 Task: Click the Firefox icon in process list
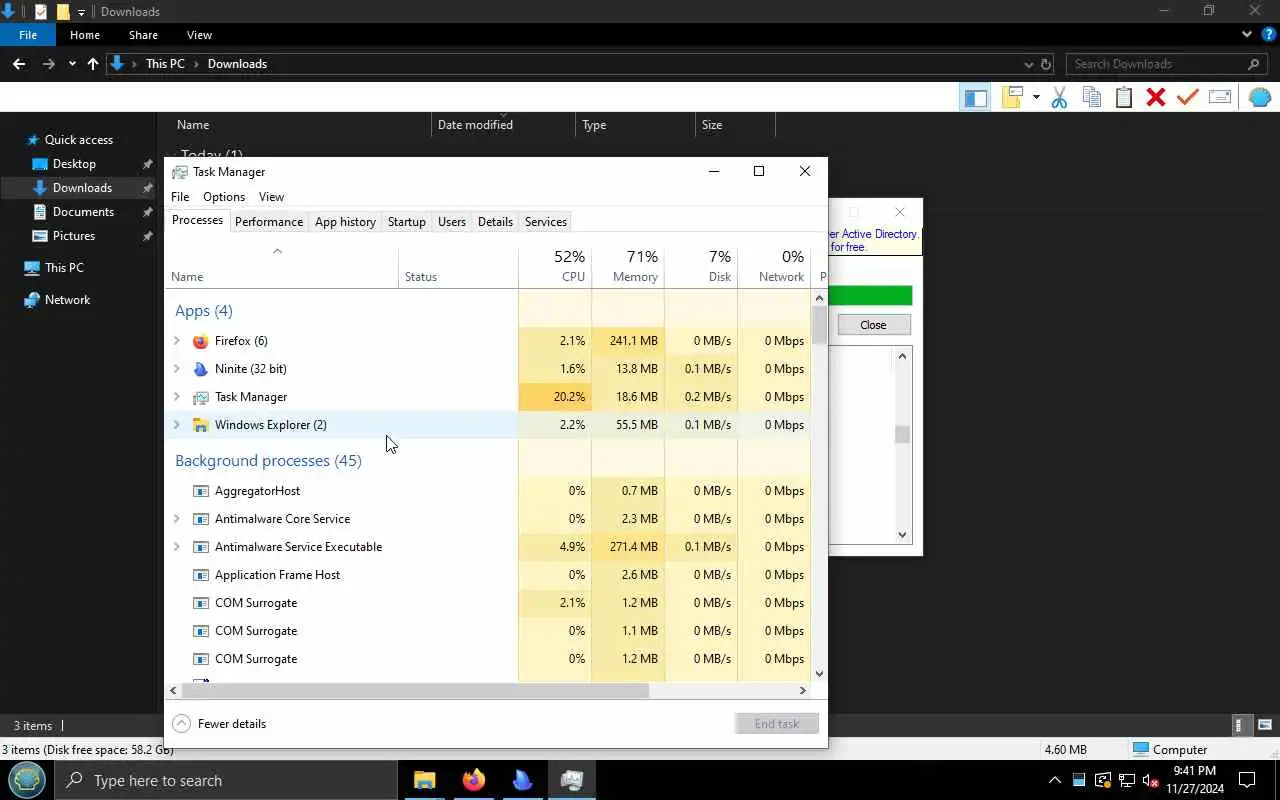tap(200, 341)
